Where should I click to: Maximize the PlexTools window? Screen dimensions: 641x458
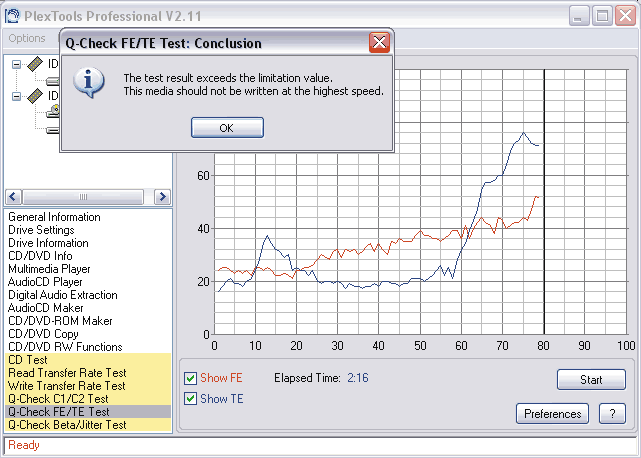point(602,16)
